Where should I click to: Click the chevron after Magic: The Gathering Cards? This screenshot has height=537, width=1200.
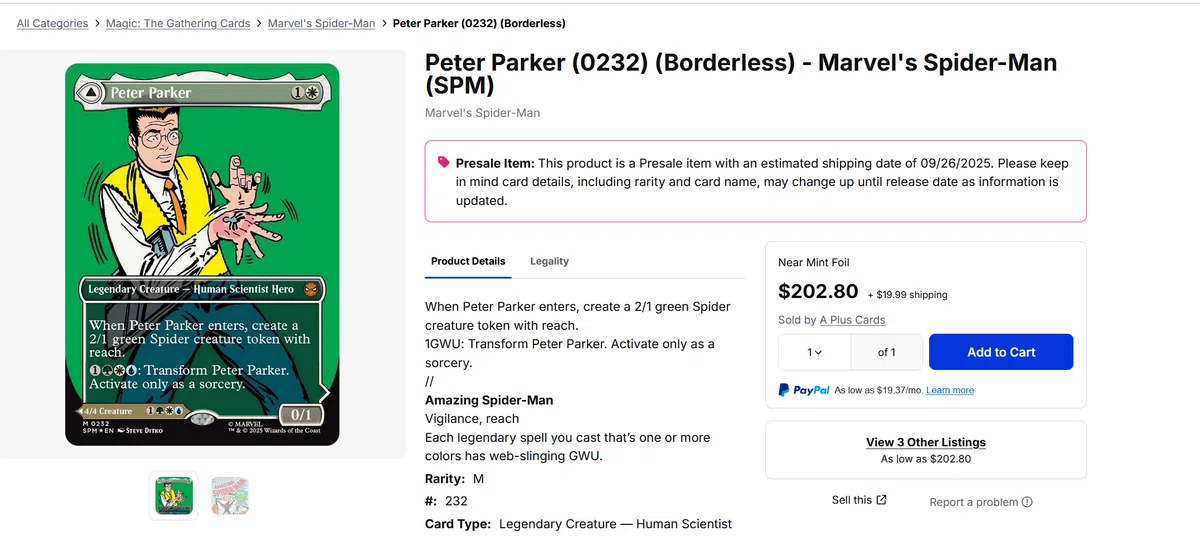259,23
